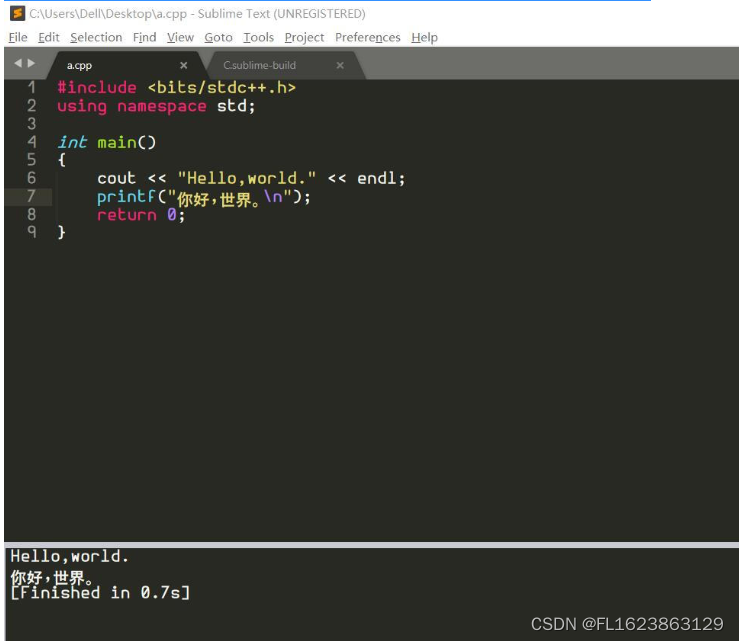Open the File menu
Viewport: 739px width, 641px height.
tap(18, 37)
